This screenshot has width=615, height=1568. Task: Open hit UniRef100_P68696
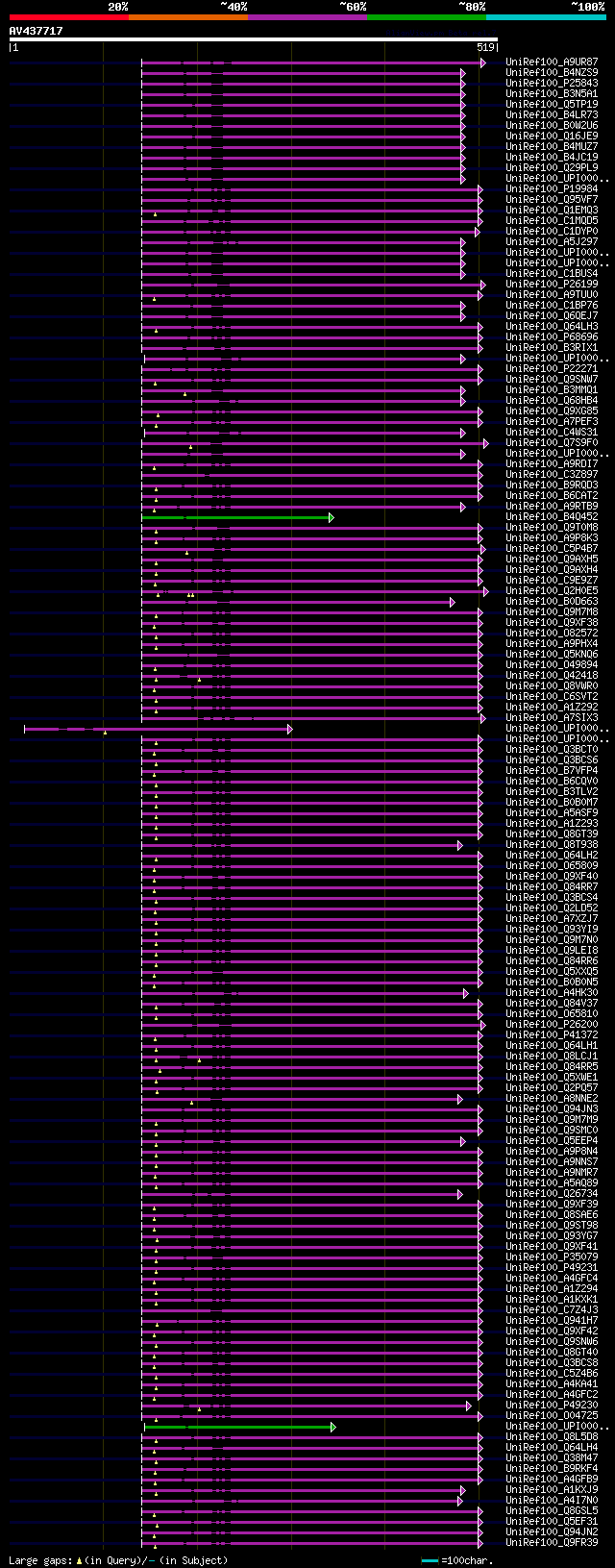click(x=552, y=337)
